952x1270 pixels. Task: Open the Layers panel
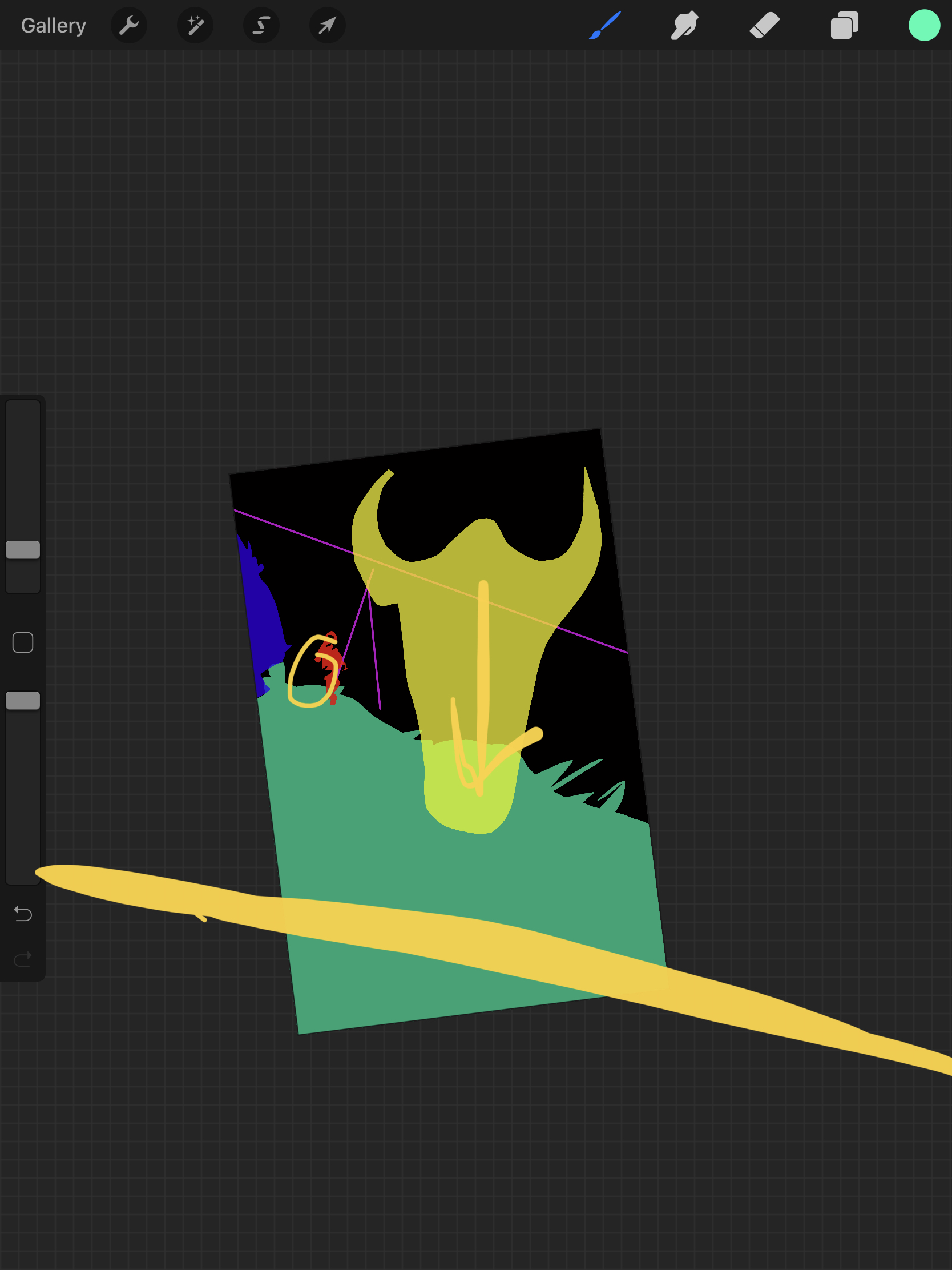pyautogui.click(x=844, y=25)
